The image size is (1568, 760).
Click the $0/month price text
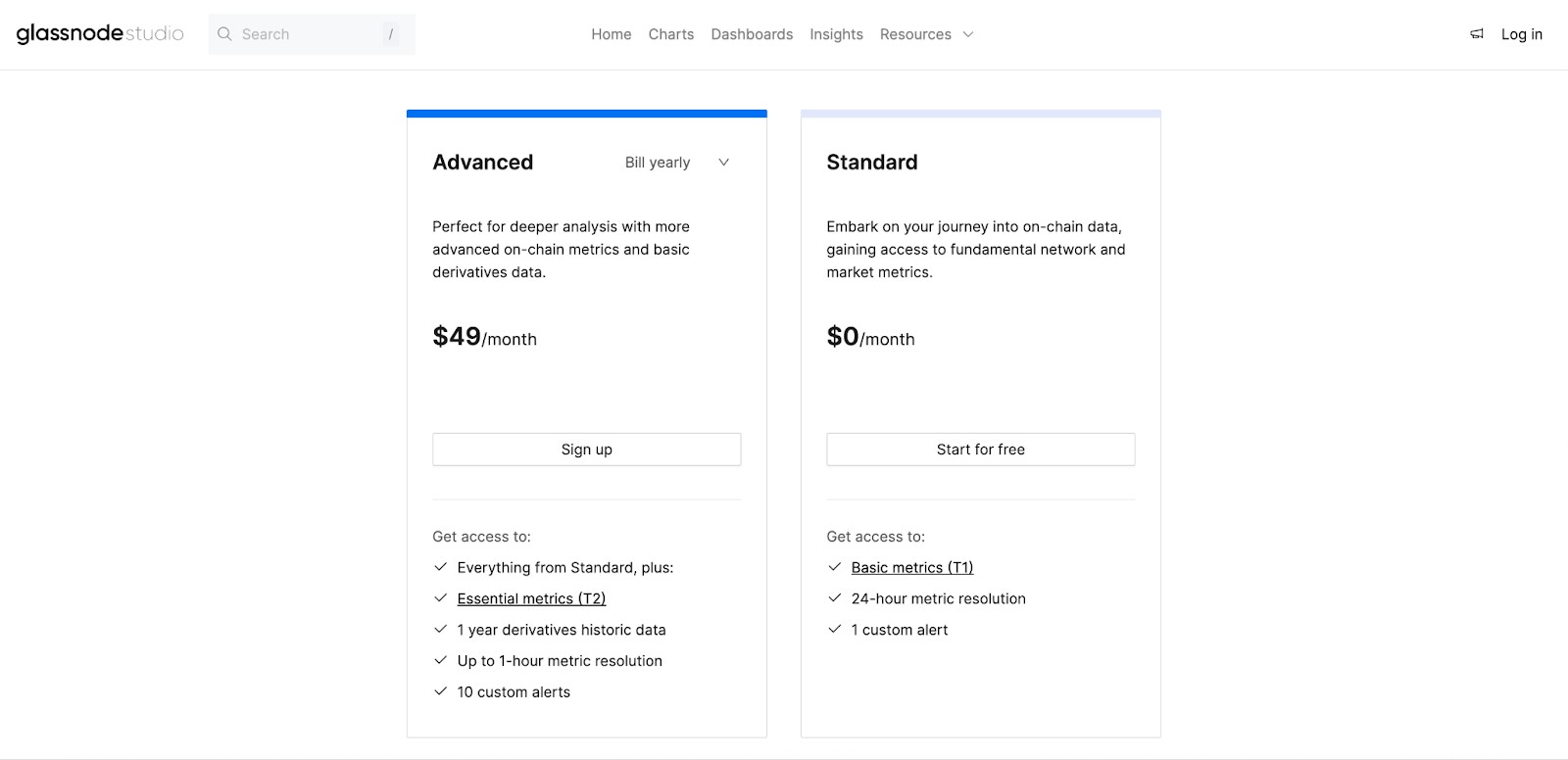(870, 337)
